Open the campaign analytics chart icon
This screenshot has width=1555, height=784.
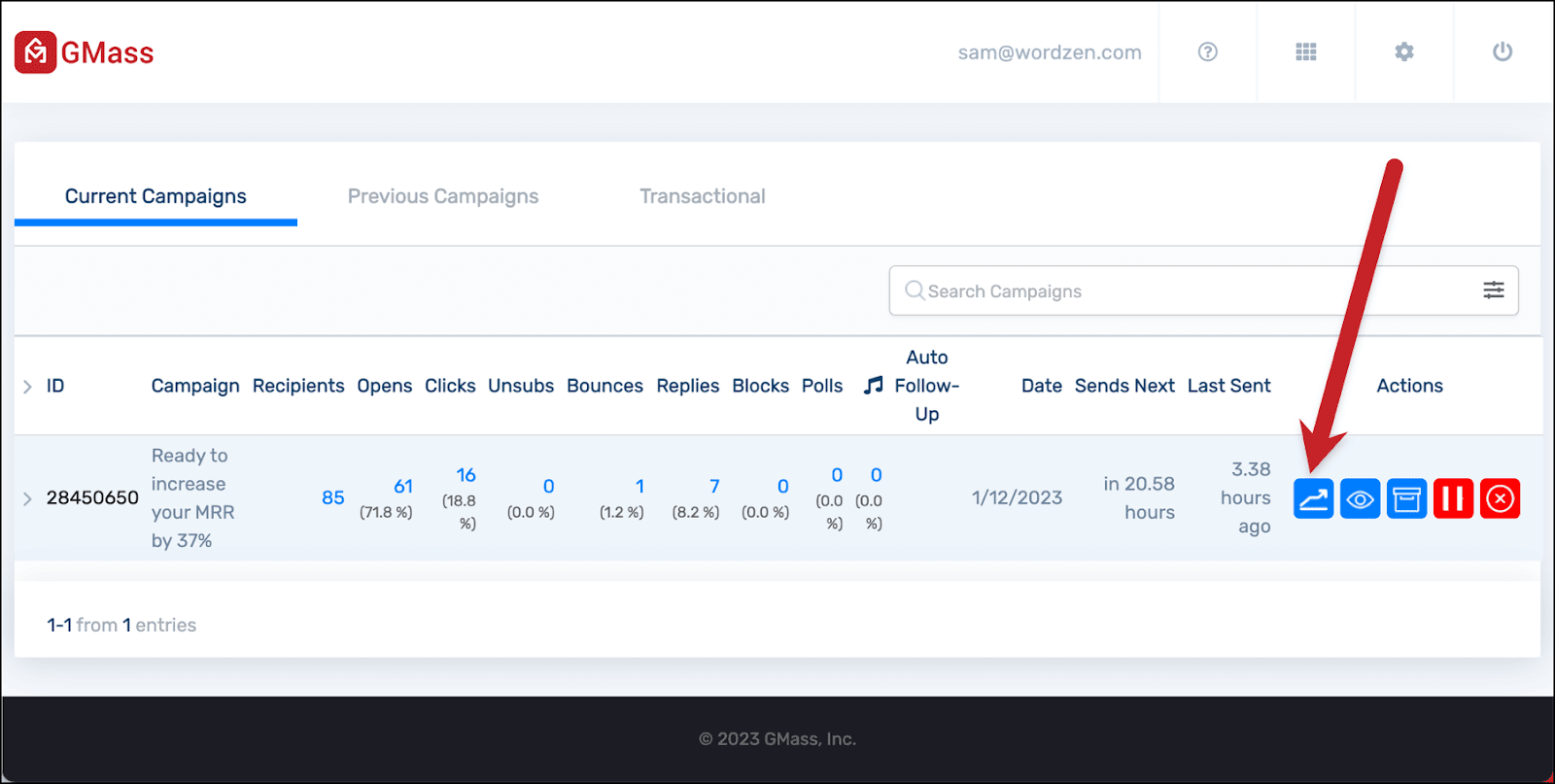pyautogui.click(x=1313, y=498)
